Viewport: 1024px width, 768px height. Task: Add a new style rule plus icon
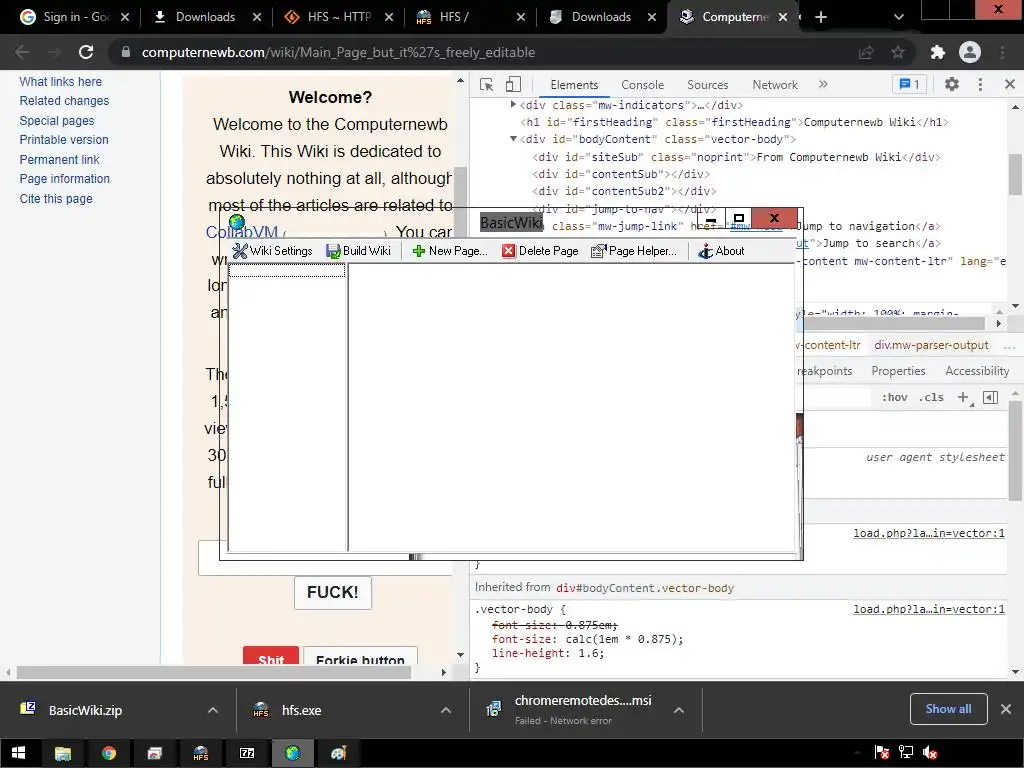tap(963, 397)
